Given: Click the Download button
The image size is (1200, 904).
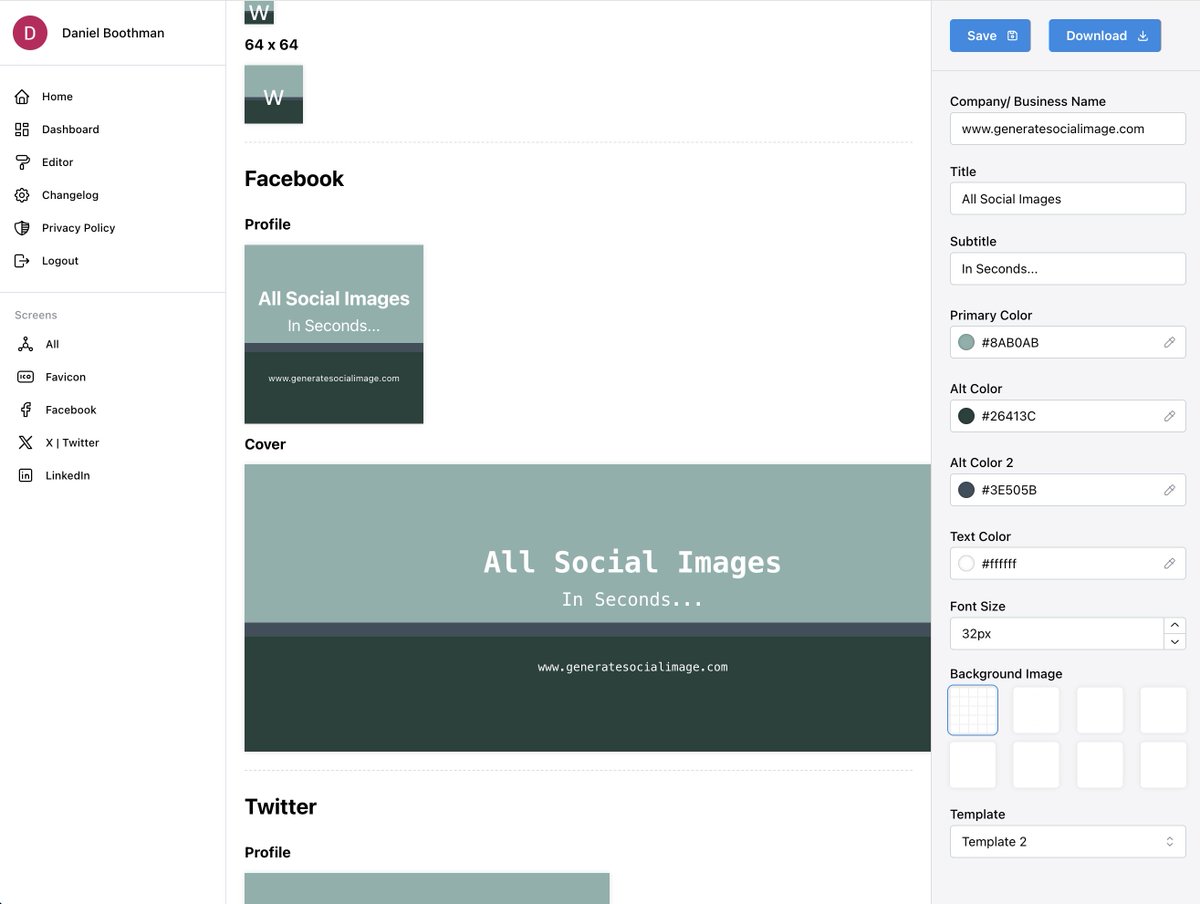Looking at the screenshot, I should pos(1105,36).
